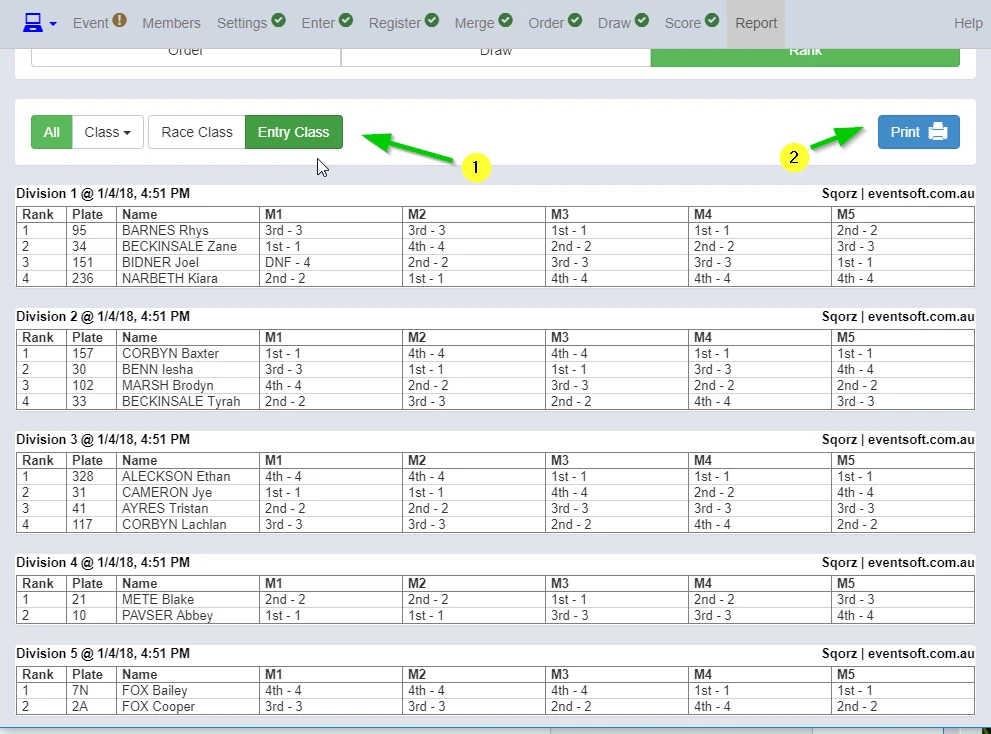Click the Merge green checkmark icon

click(x=505, y=20)
